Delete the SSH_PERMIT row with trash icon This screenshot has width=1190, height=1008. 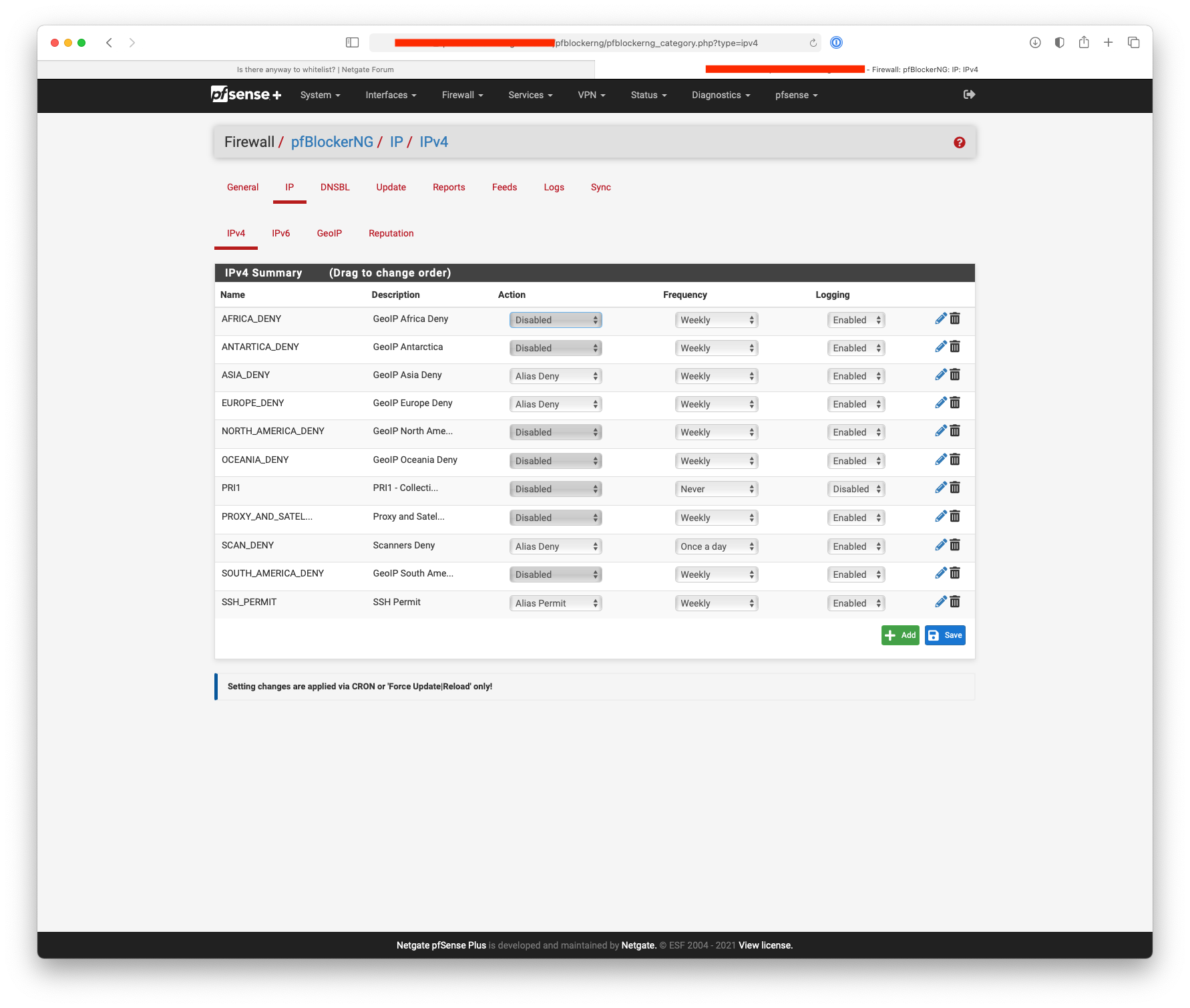[x=955, y=602]
